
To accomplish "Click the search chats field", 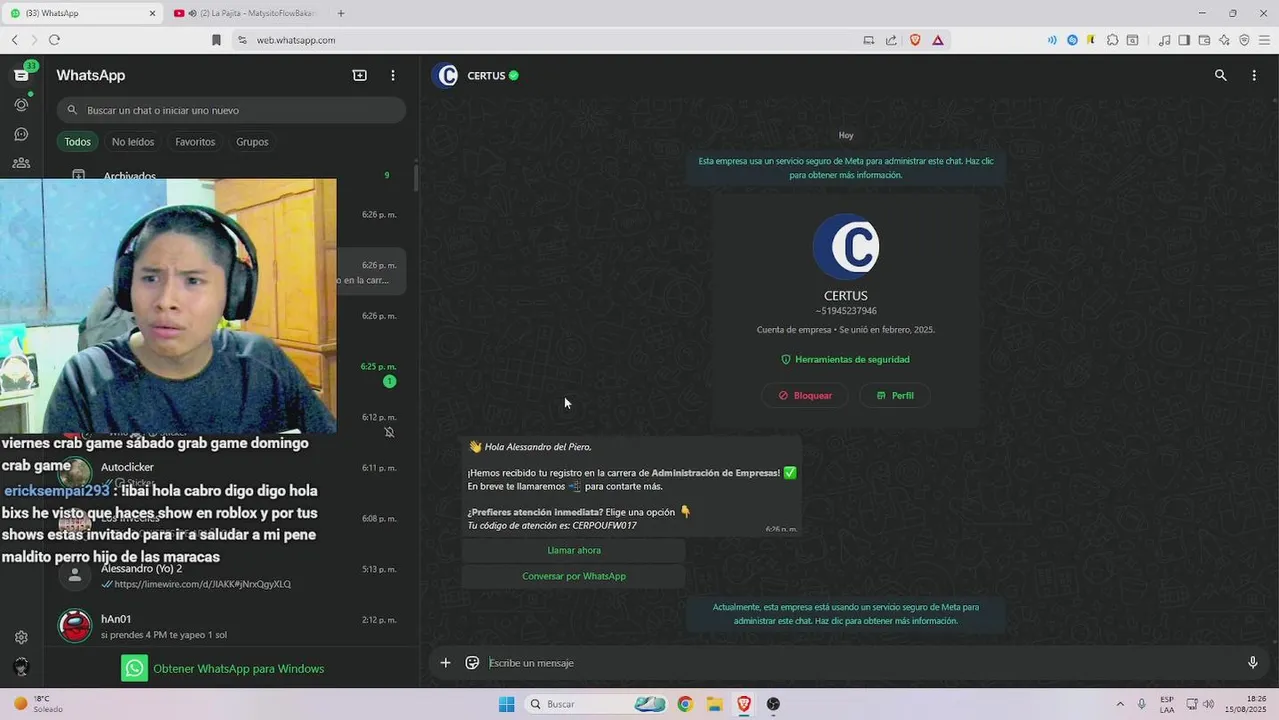I will pyautogui.click(x=231, y=110).
